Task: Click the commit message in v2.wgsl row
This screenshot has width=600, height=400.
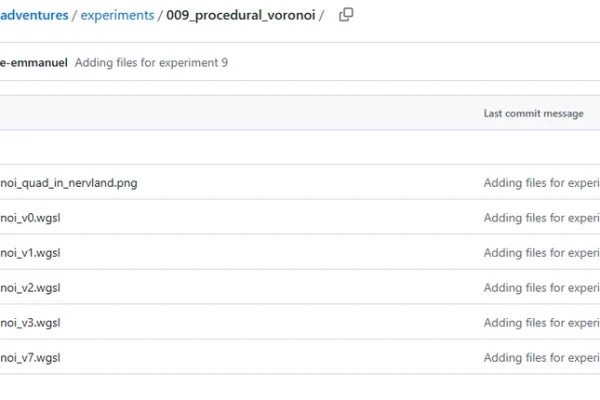Action: click(541, 288)
